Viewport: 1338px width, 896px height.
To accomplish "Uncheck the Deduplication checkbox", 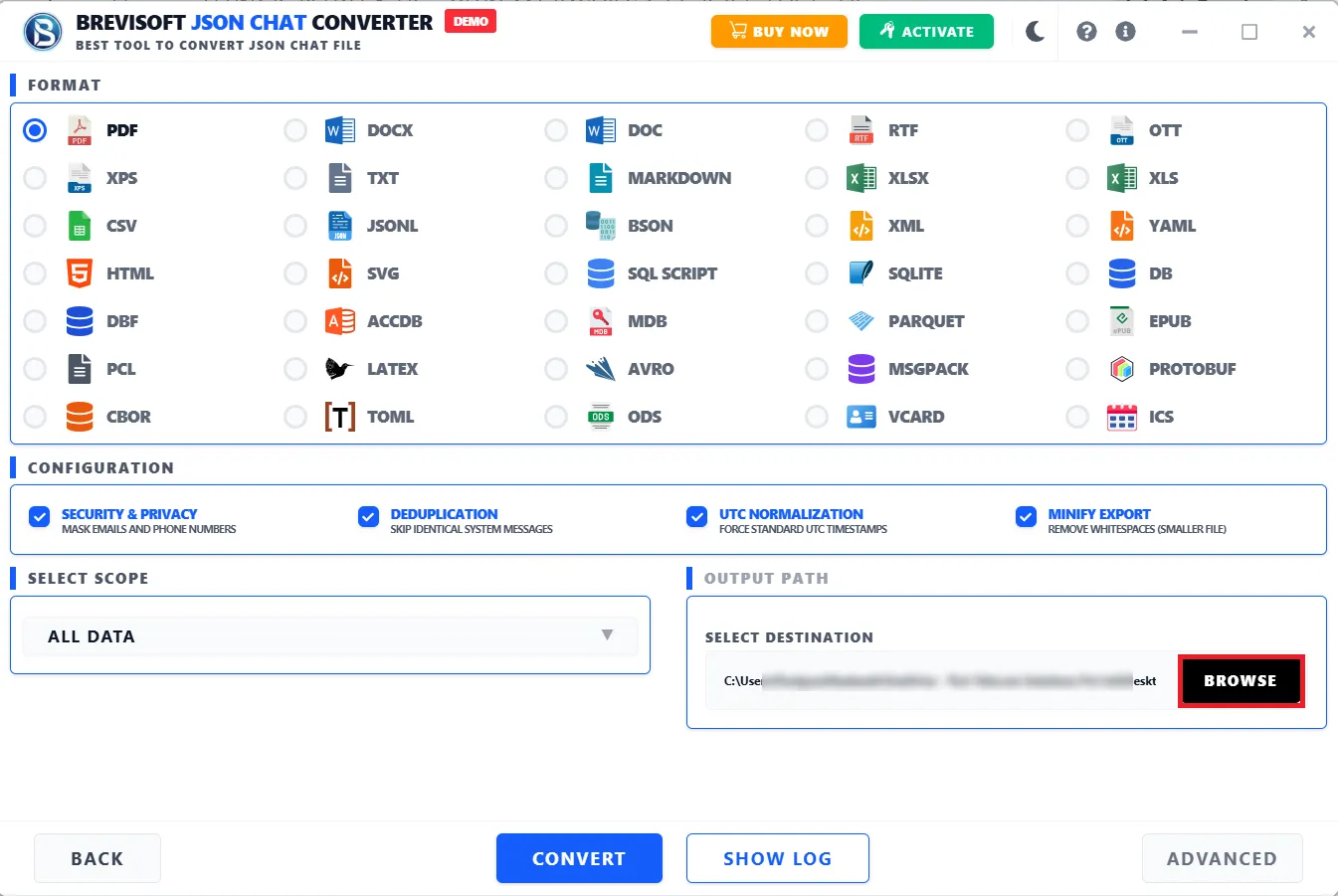I will point(369,517).
